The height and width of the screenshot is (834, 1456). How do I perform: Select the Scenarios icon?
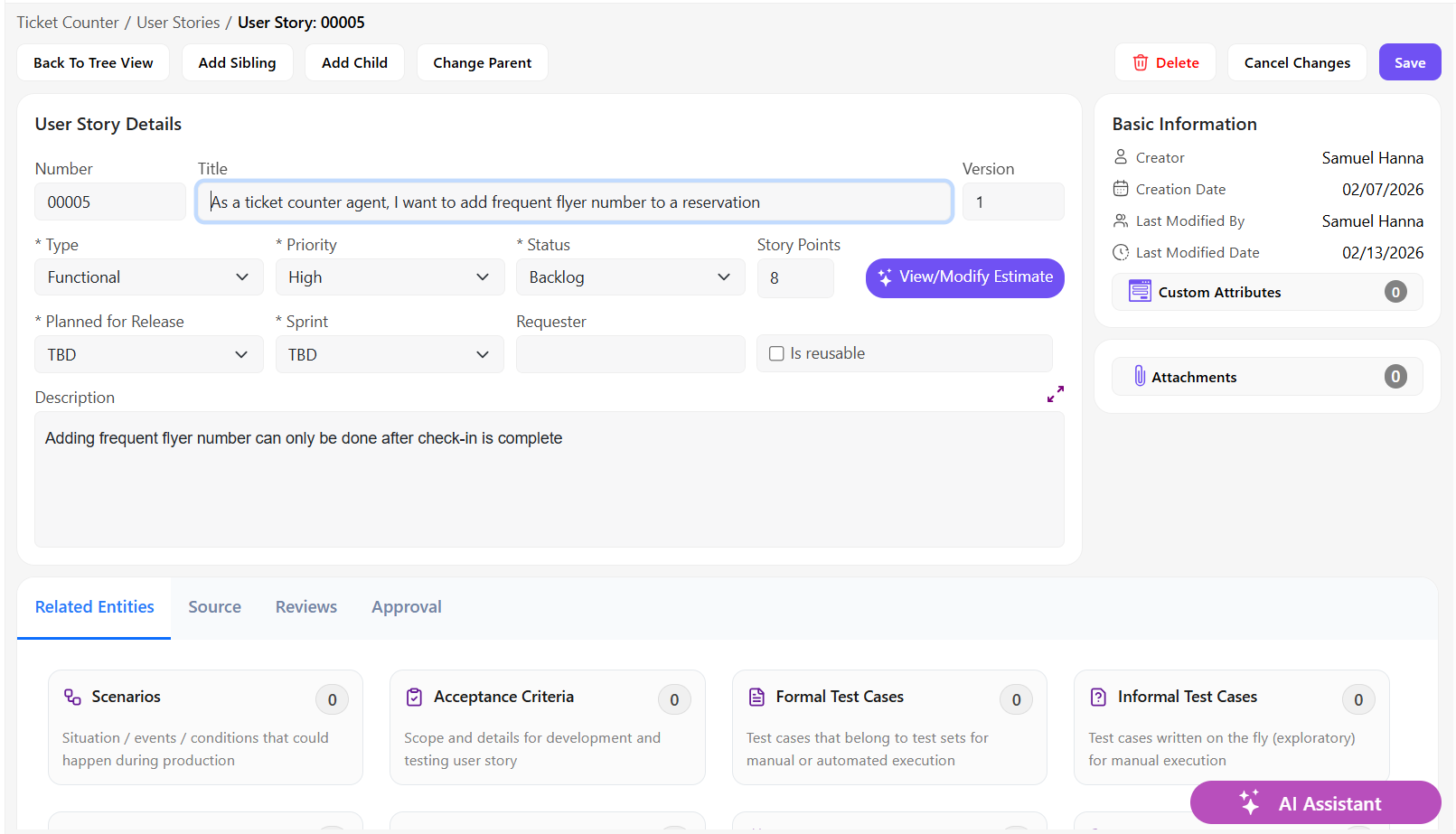pos(70,696)
